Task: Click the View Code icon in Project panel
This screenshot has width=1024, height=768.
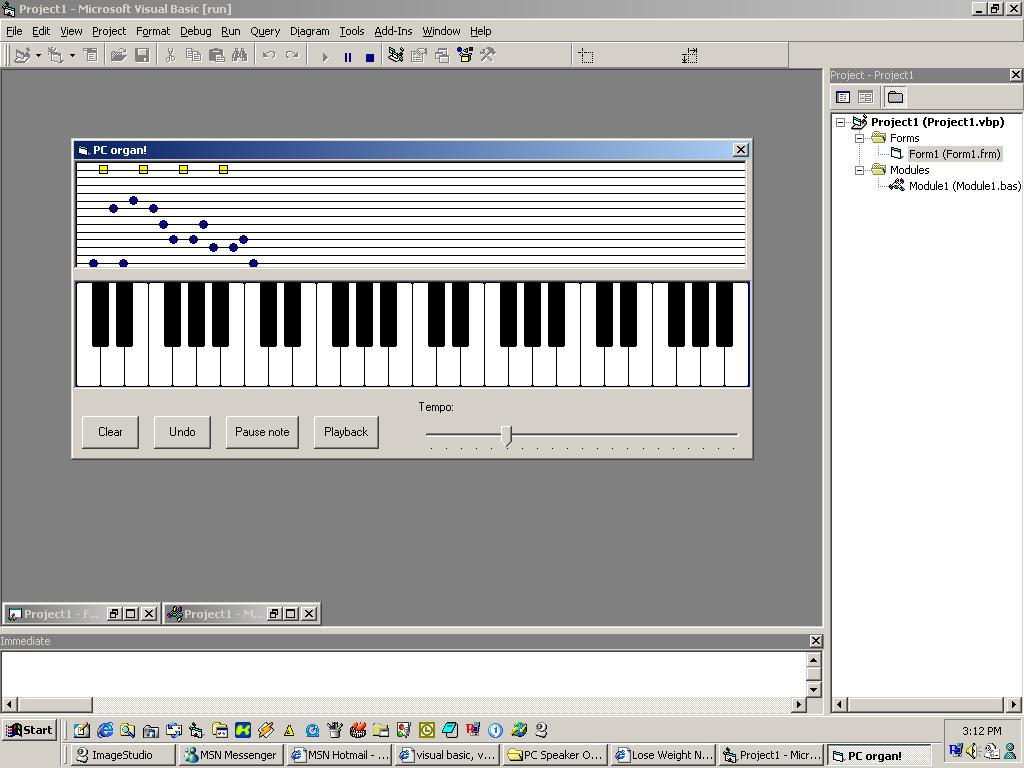Action: [x=843, y=97]
